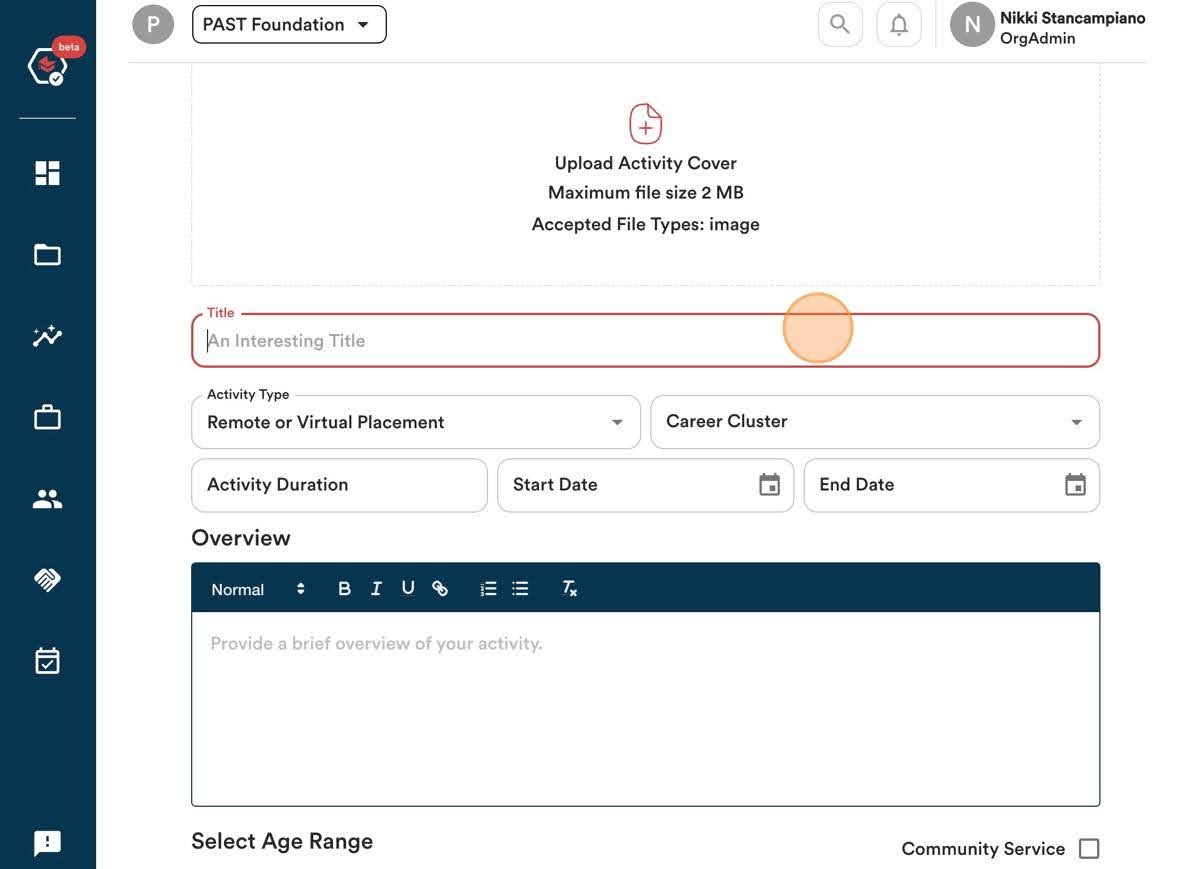Click the OrgAdmin role label
Viewport: 1200px width, 869px height.
coord(1038,39)
